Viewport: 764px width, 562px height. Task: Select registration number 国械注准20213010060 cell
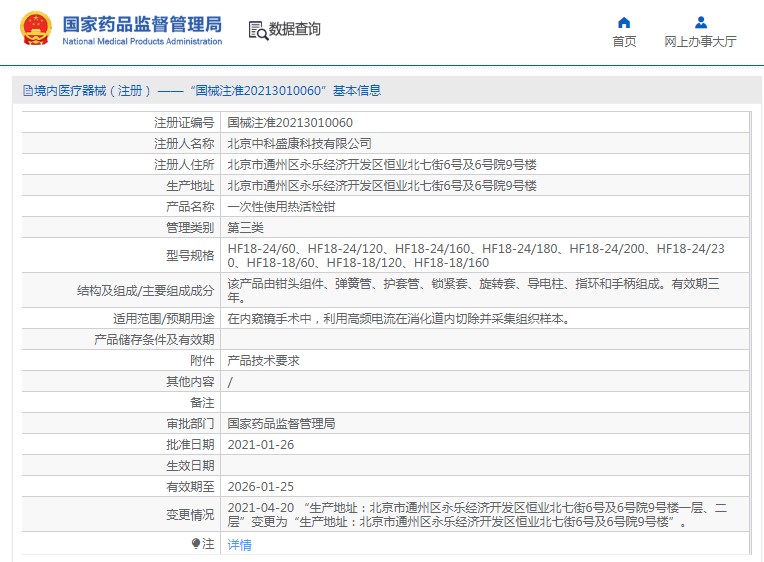290,122
